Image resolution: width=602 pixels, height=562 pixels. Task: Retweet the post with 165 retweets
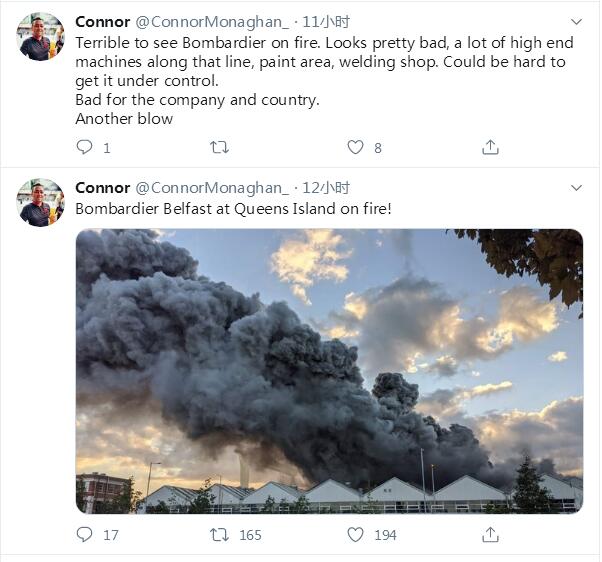(x=219, y=535)
